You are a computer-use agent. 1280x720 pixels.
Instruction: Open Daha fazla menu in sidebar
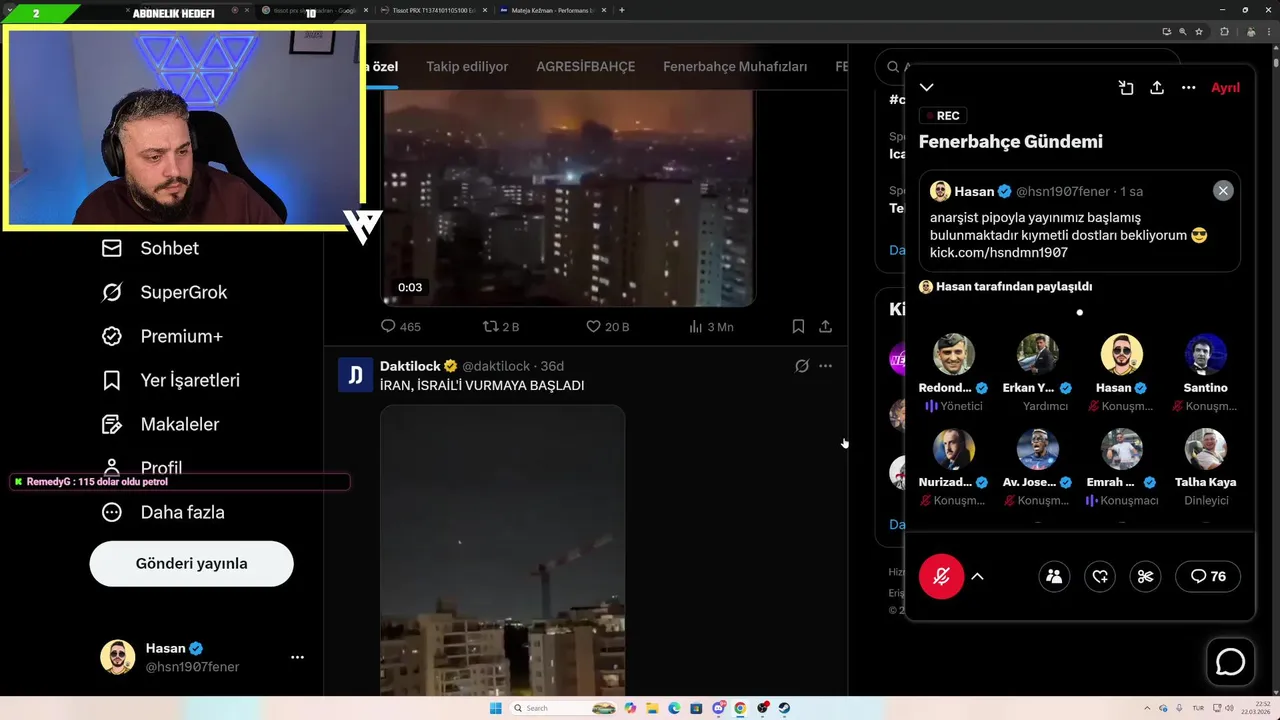162,512
